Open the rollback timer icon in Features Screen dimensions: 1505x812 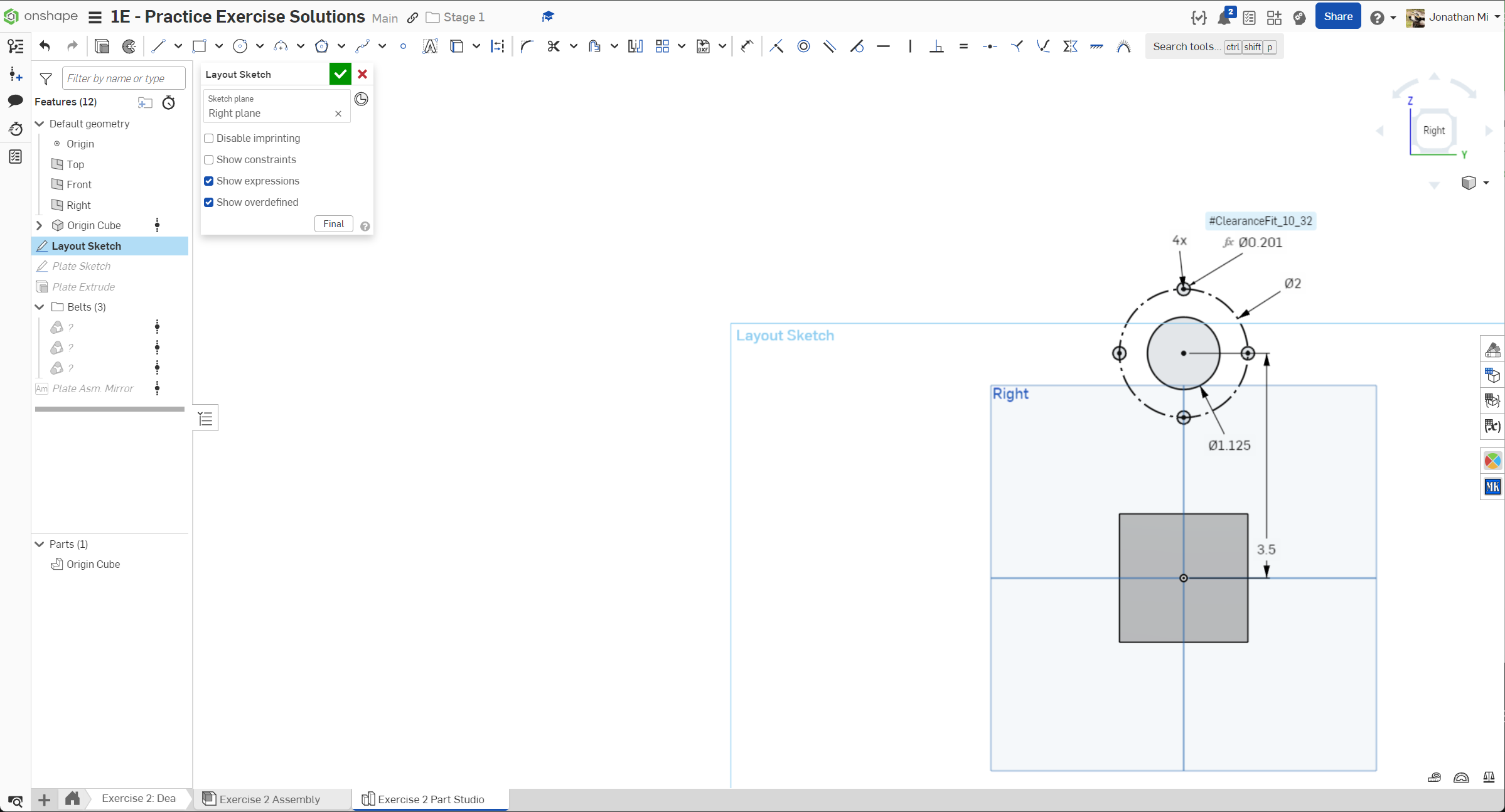(169, 102)
